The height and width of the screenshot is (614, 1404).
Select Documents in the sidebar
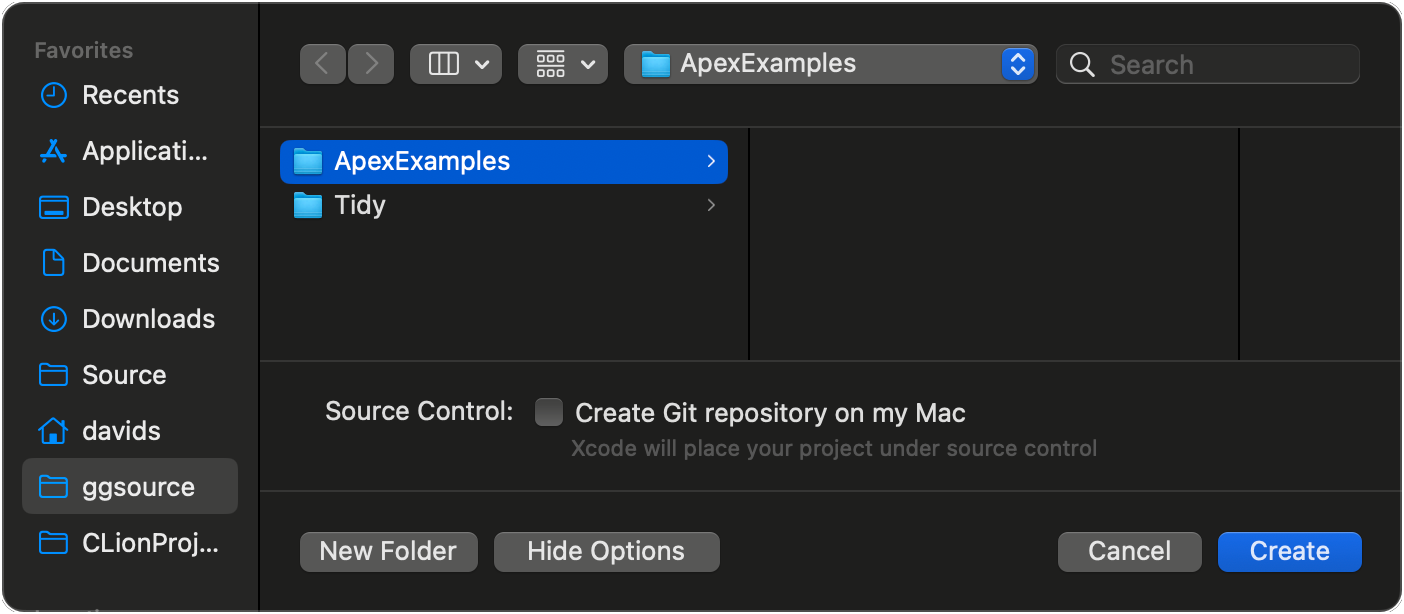click(150, 263)
